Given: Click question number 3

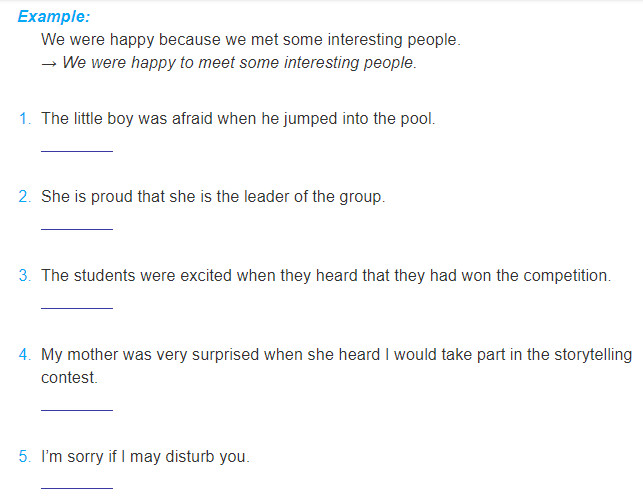Looking at the screenshot, I should (25, 275).
